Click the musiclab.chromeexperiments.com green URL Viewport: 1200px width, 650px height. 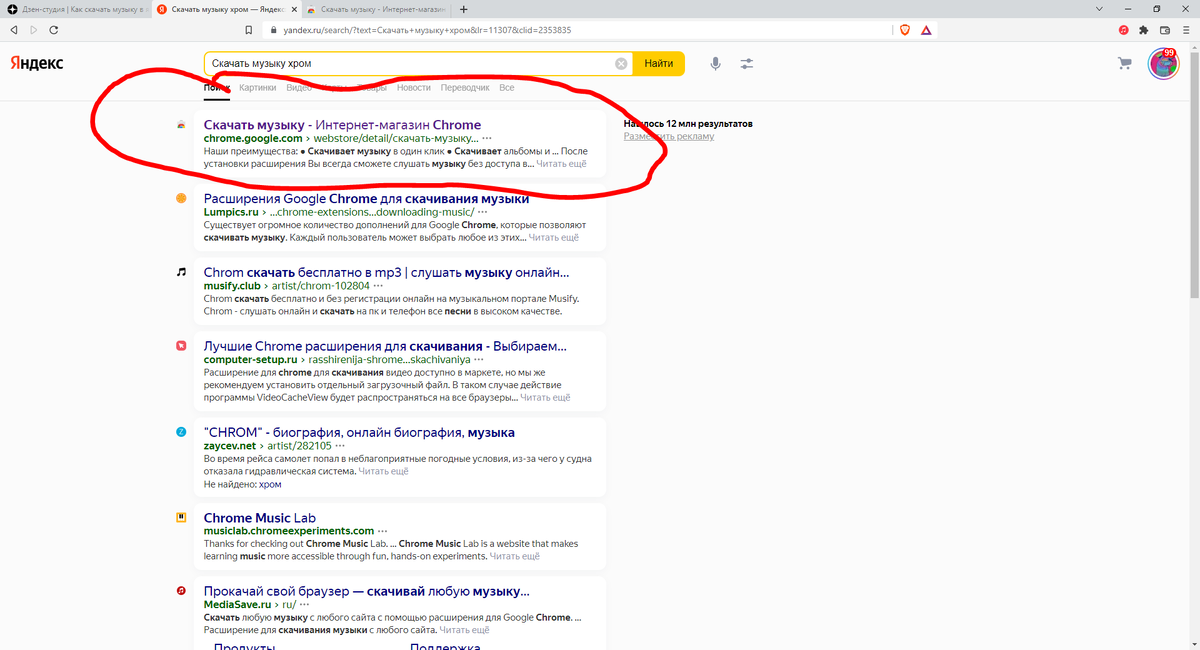288,531
